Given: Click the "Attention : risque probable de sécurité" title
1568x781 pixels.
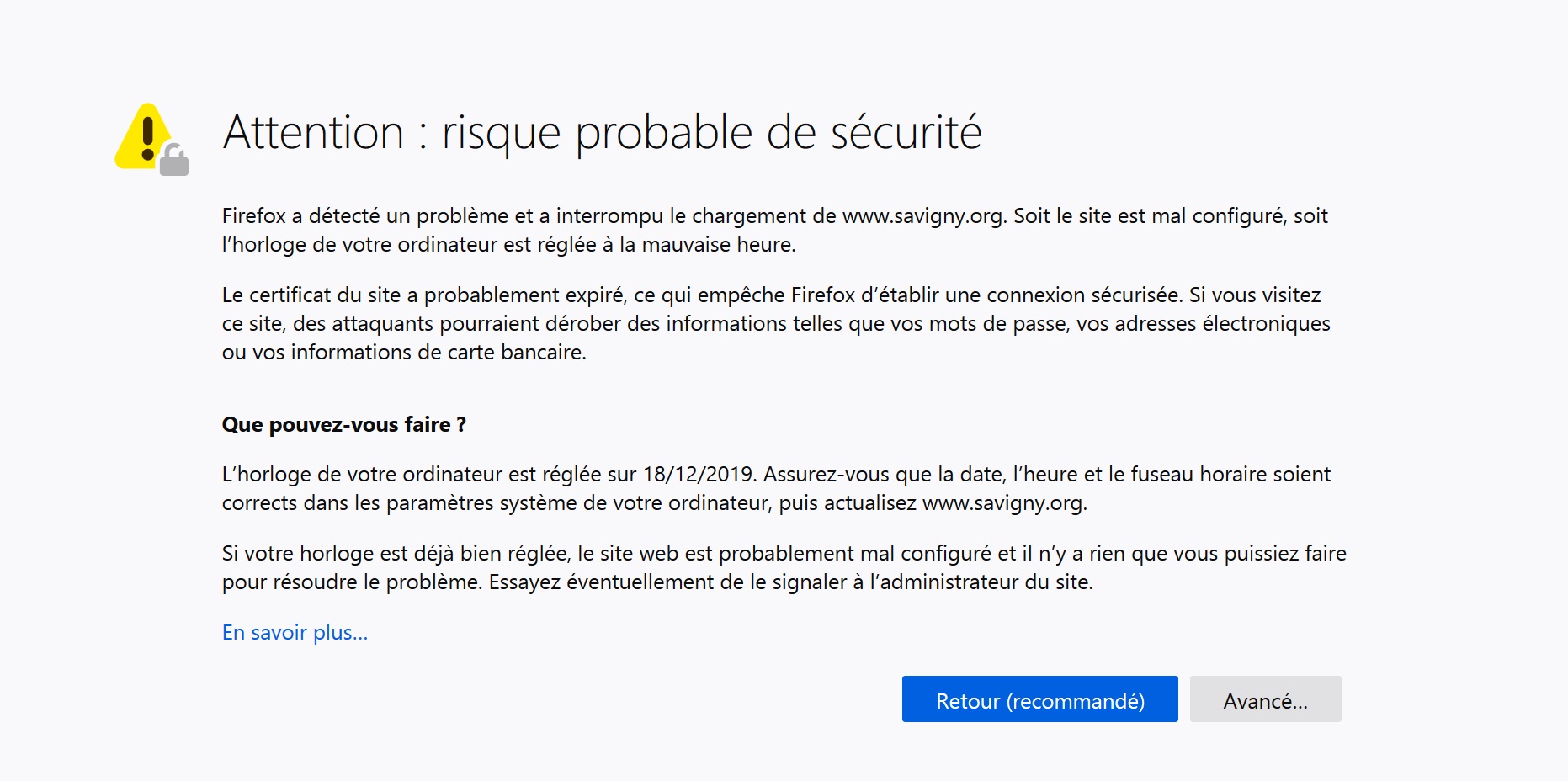Looking at the screenshot, I should (x=602, y=133).
